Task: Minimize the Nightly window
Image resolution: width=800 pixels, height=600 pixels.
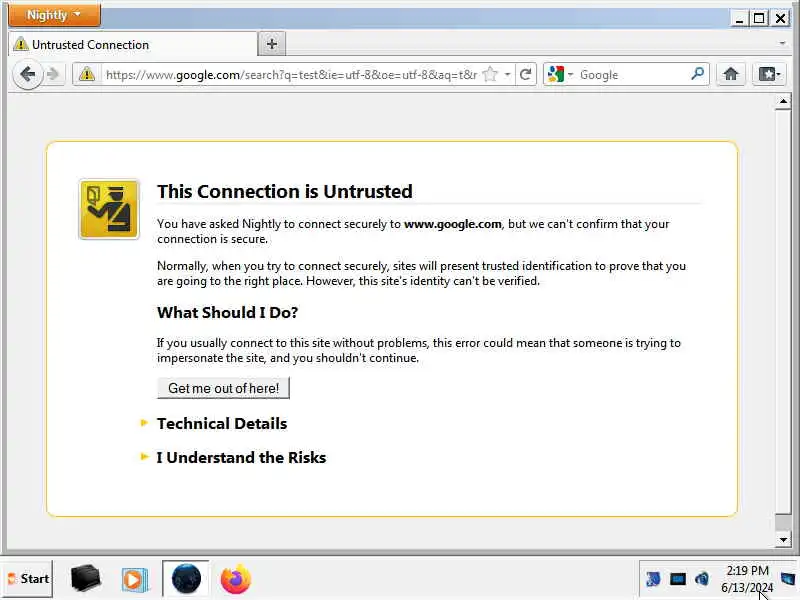Action: click(739, 19)
